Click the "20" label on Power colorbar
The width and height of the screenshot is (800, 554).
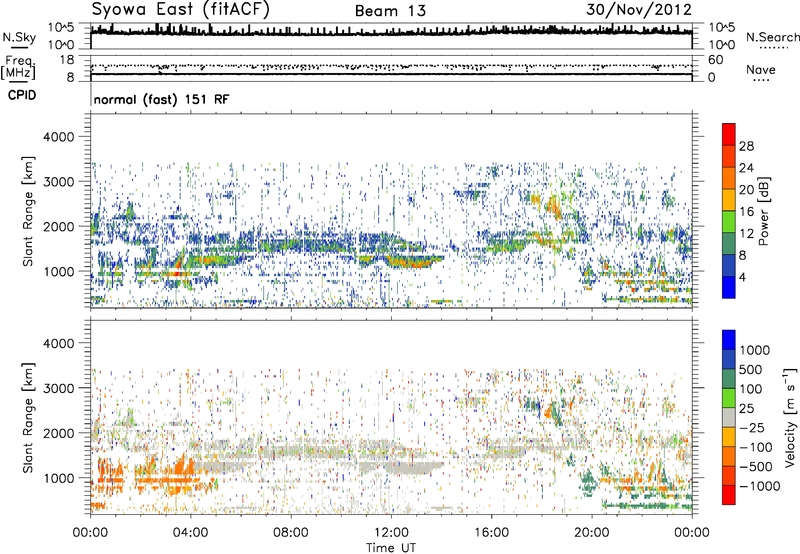pos(746,190)
